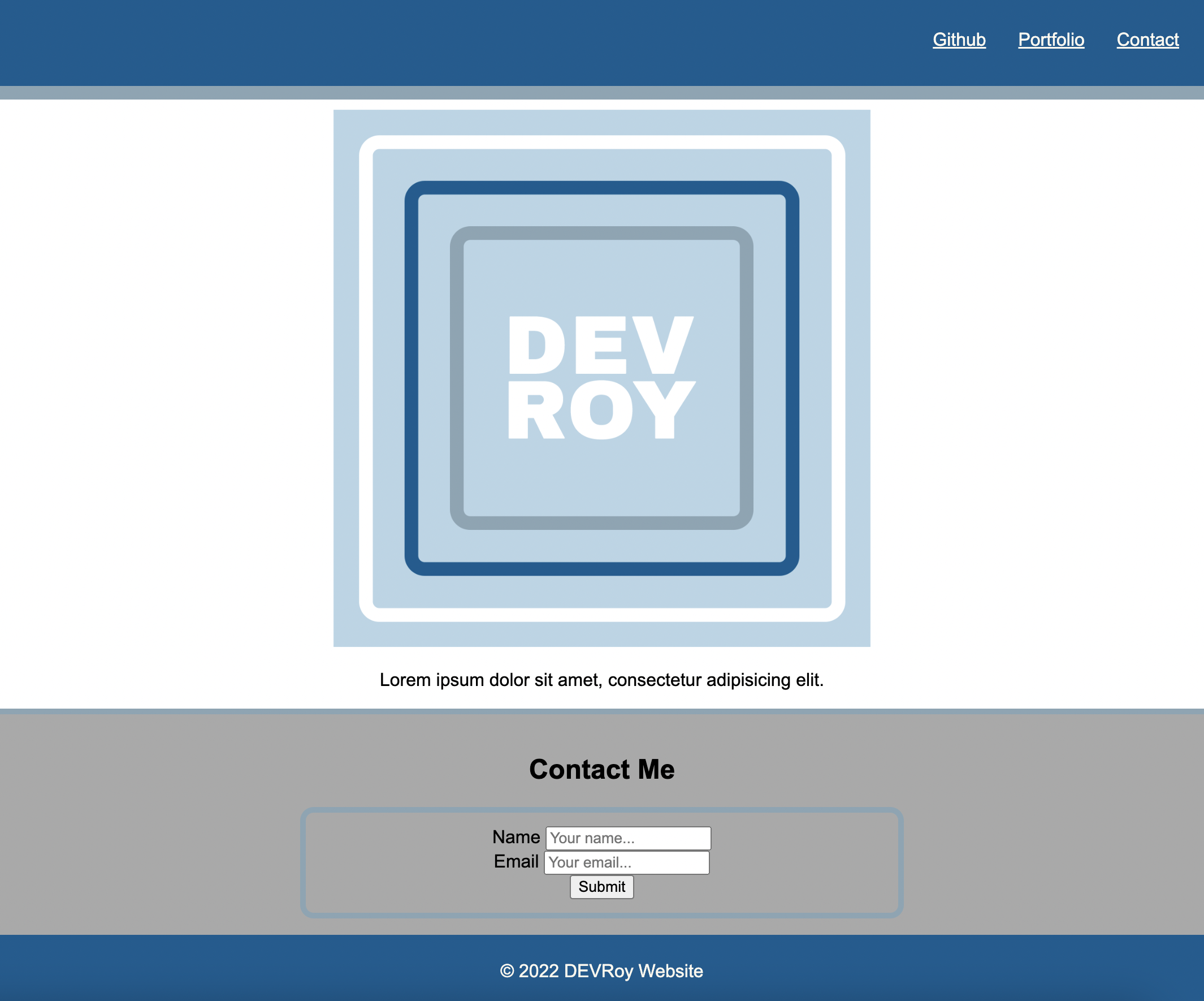Click the Email field label
Screen dimensions: 1204x1001
[516, 861]
